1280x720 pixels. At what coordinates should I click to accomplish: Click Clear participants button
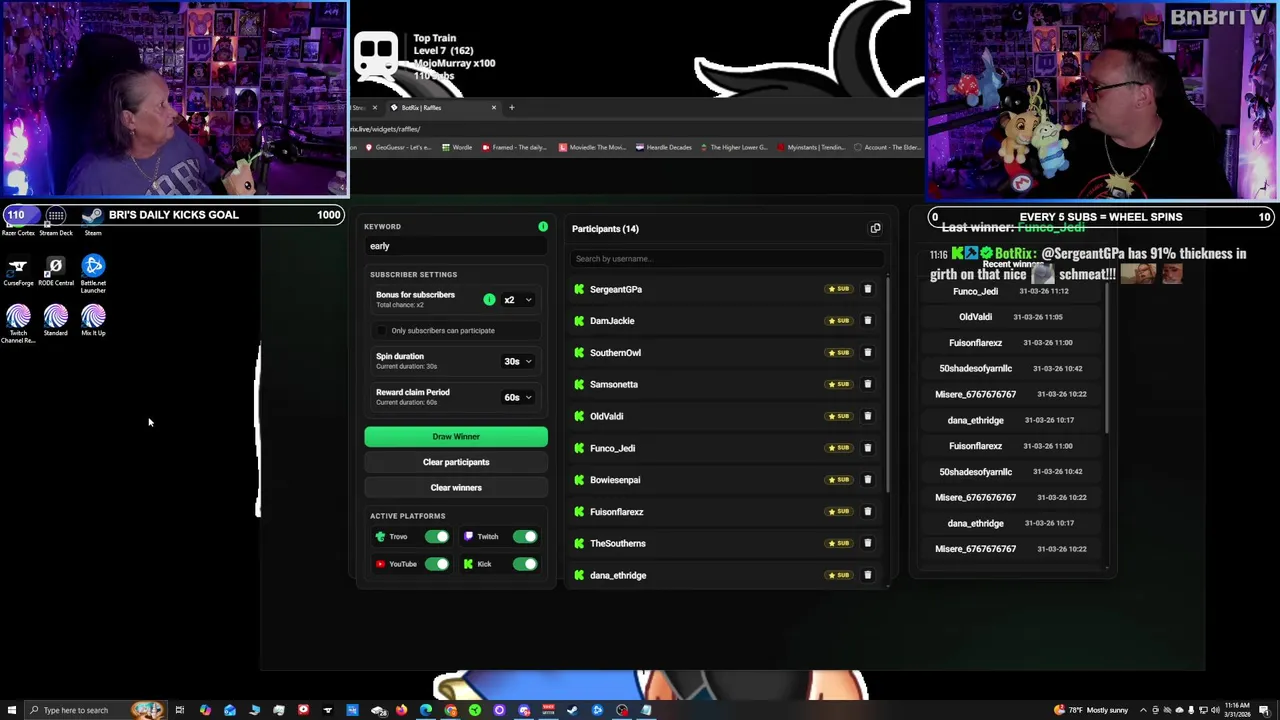[x=456, y=462]
